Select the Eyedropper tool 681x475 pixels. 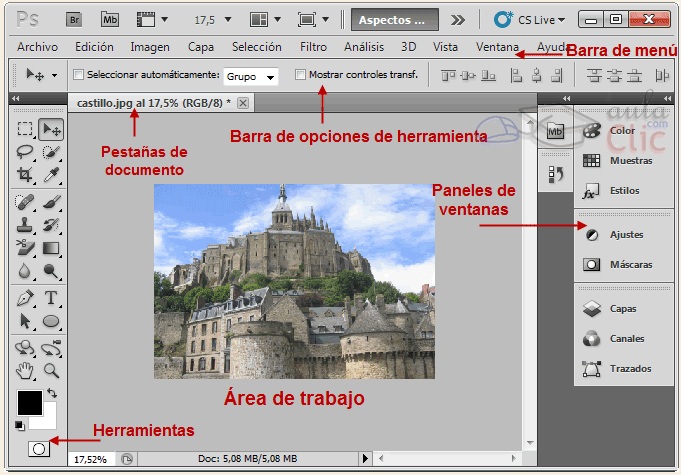[x=51, y=175]
